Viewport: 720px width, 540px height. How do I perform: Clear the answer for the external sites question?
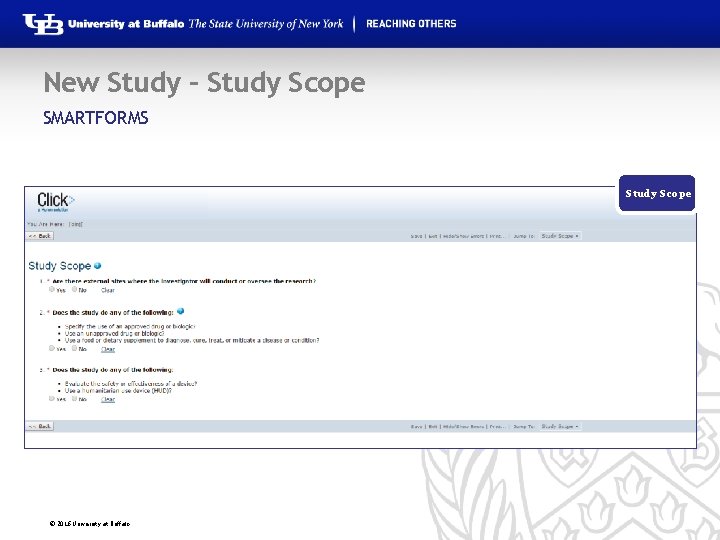pyautogui.click(x=108, y=290)
